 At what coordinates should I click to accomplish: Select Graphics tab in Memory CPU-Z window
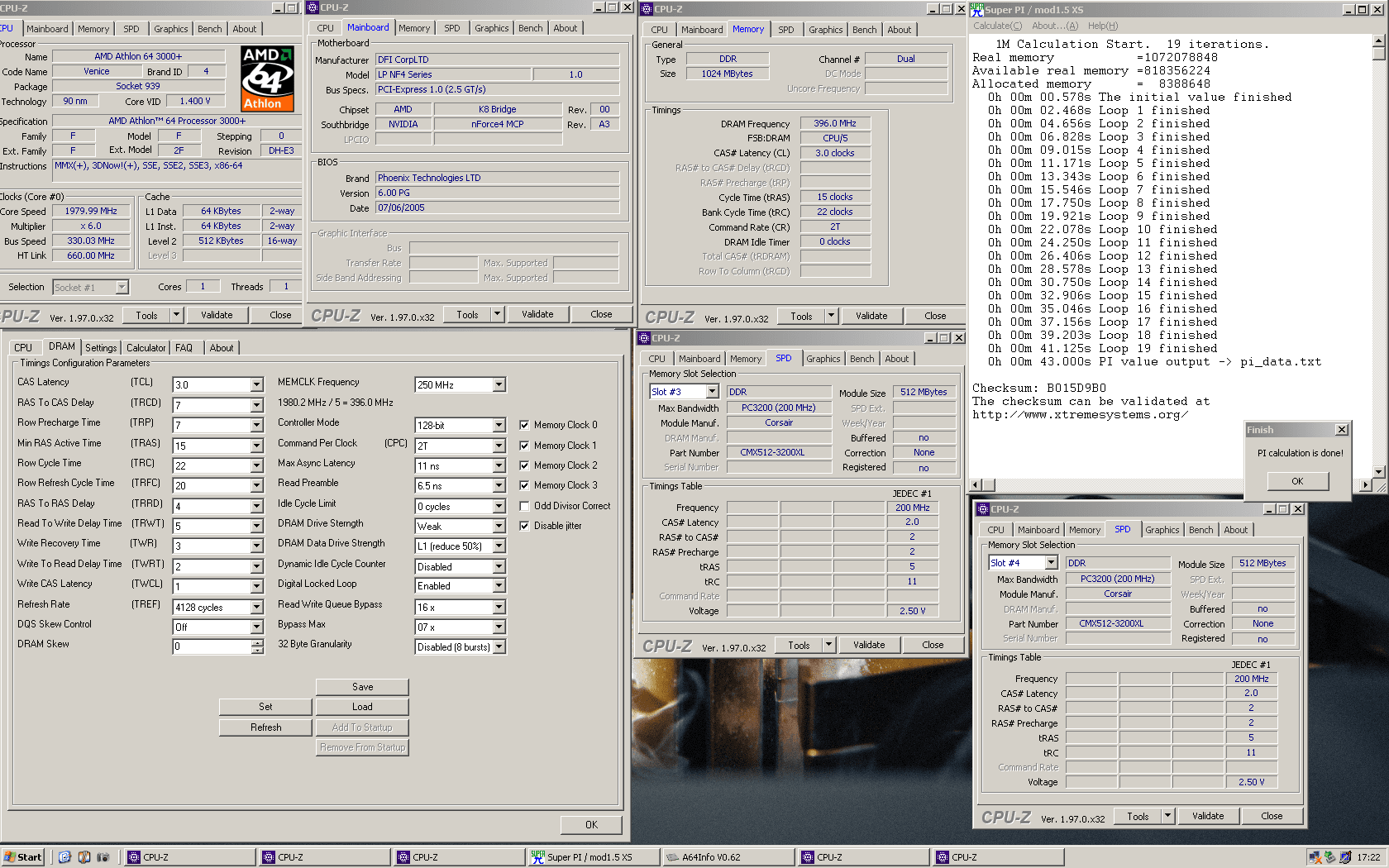[826, 30]
